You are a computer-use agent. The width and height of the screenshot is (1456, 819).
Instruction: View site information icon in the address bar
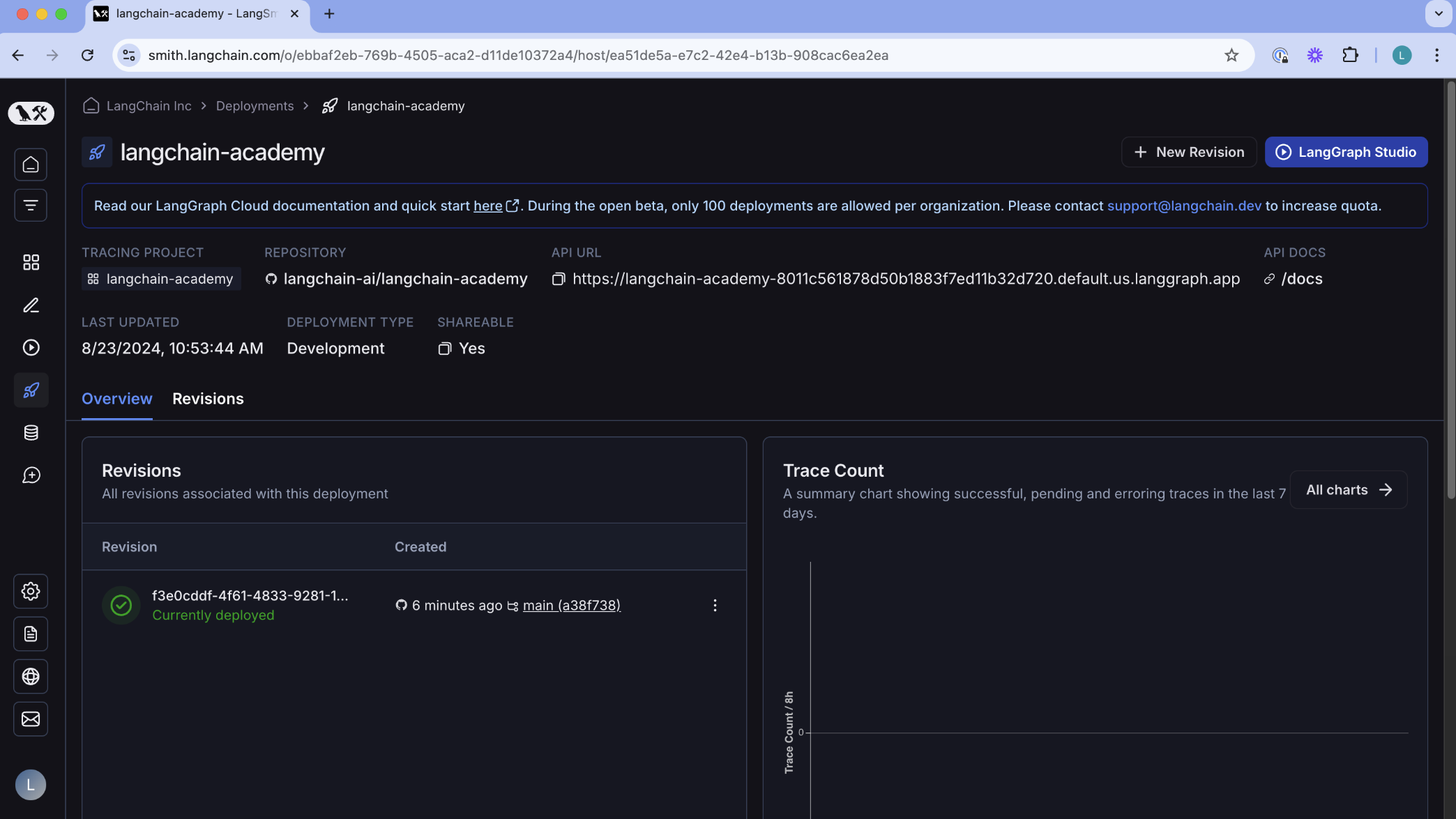[129, 55]
